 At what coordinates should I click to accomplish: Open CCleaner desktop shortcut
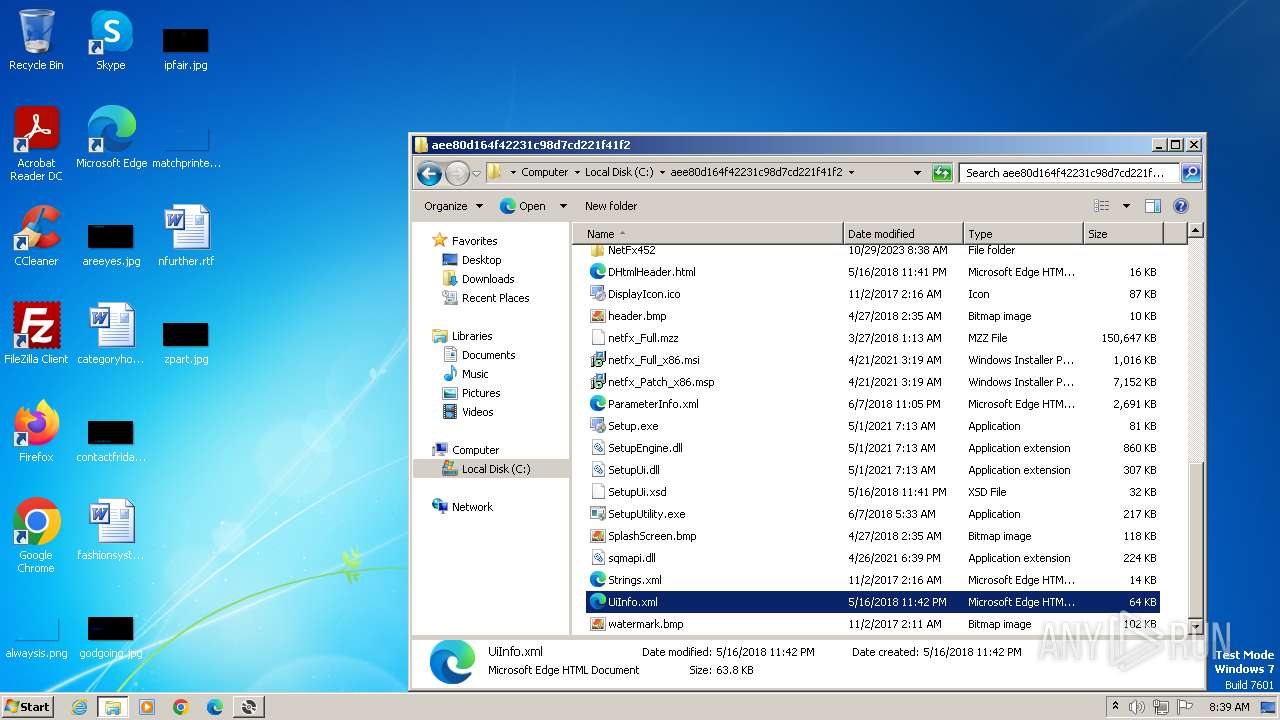36,236
